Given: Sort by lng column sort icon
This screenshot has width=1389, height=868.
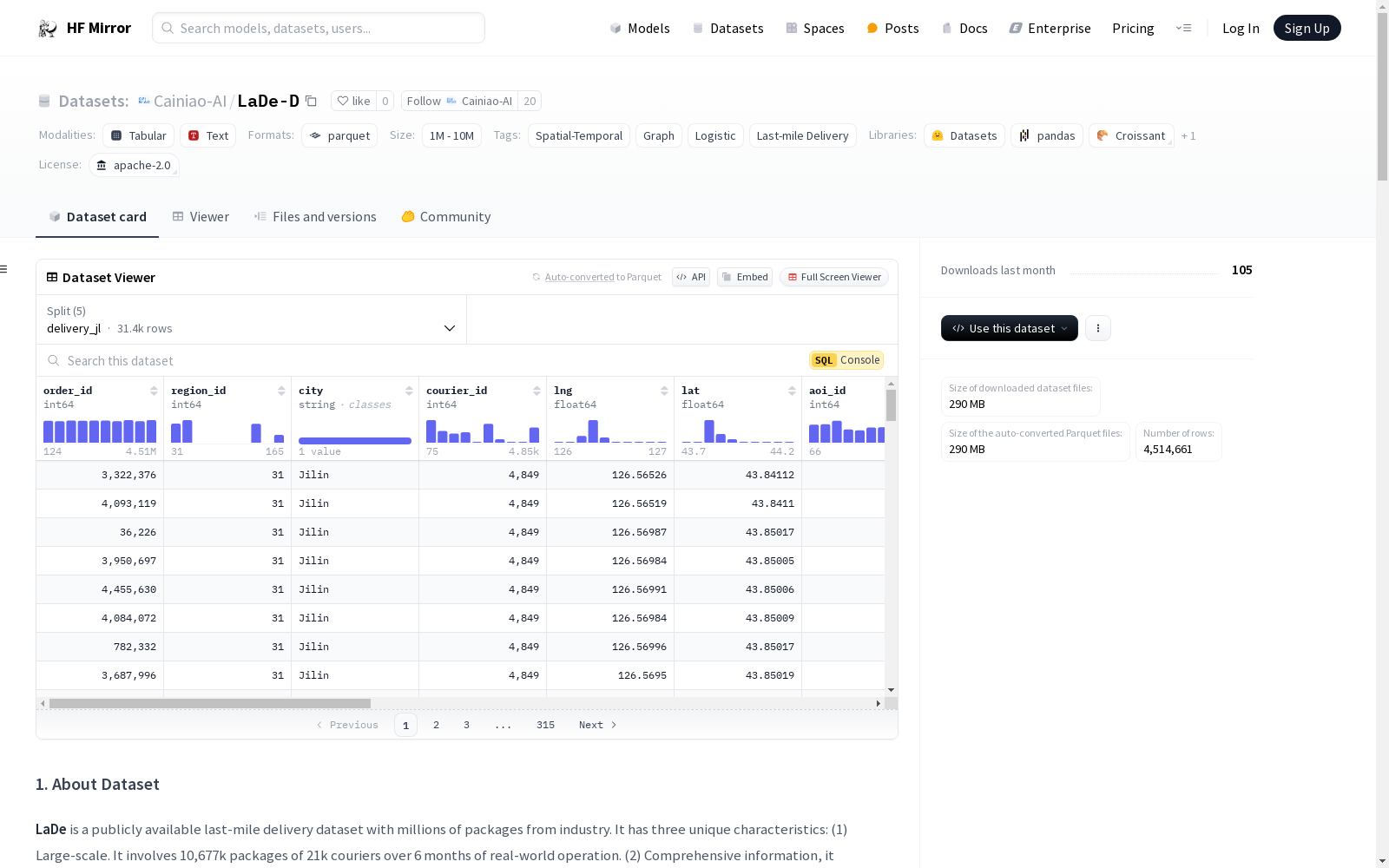Looking at the screenshot, I should [x=664, y=391].
